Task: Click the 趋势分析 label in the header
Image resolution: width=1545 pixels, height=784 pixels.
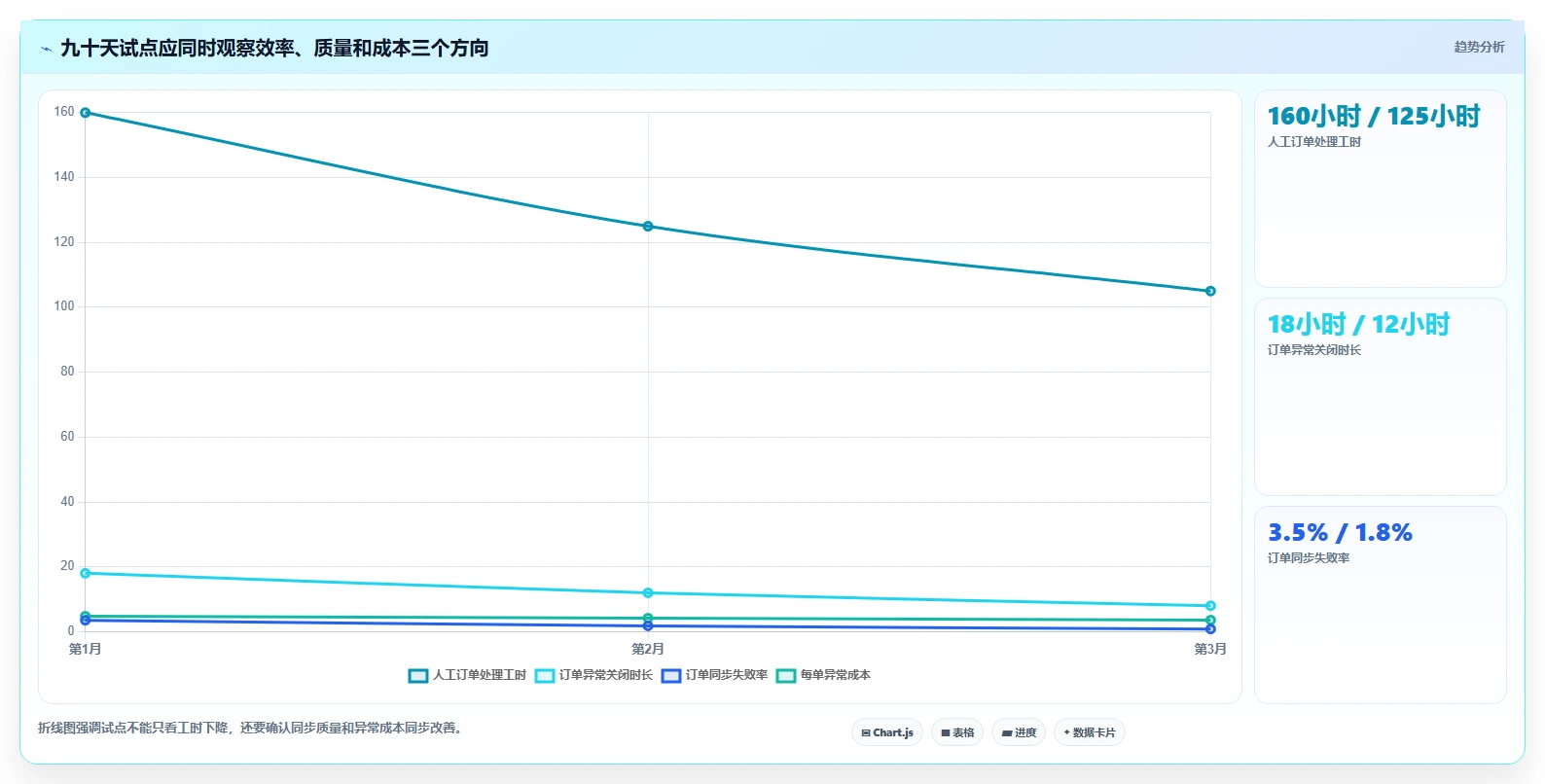Action: pyautogui.click(x=1479, y=47)
